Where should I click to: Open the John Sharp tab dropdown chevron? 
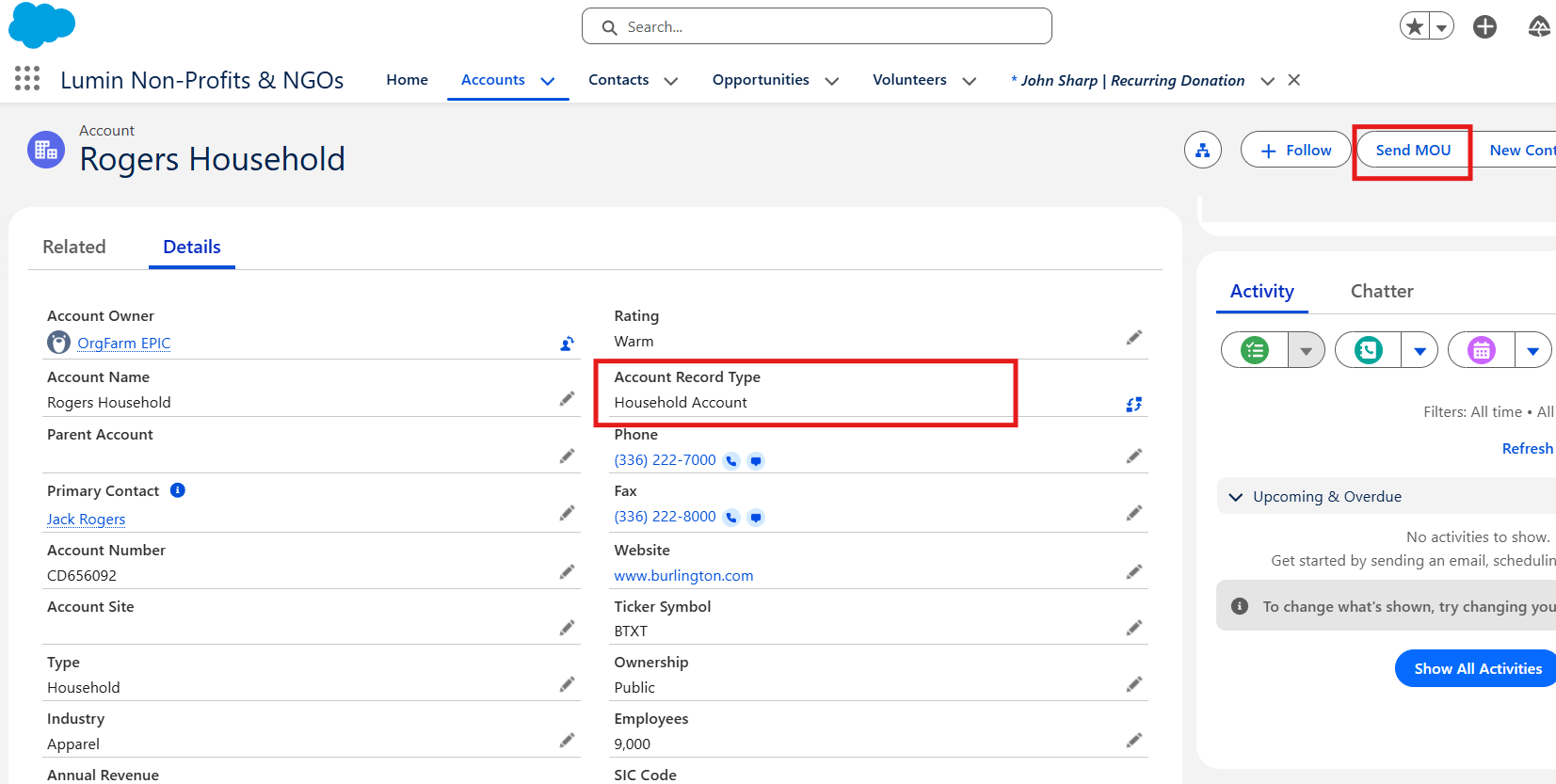tap(1268, 81)
